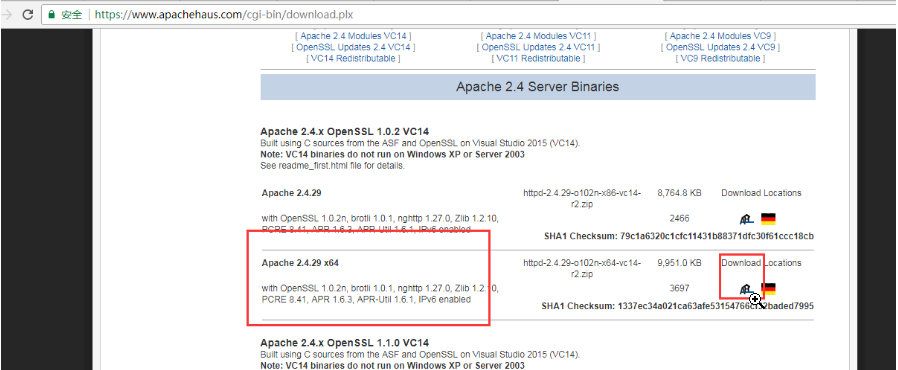Open Apache 2.4 Modules VC9 link
Screen dimensions: 898x370
point(720,36)
